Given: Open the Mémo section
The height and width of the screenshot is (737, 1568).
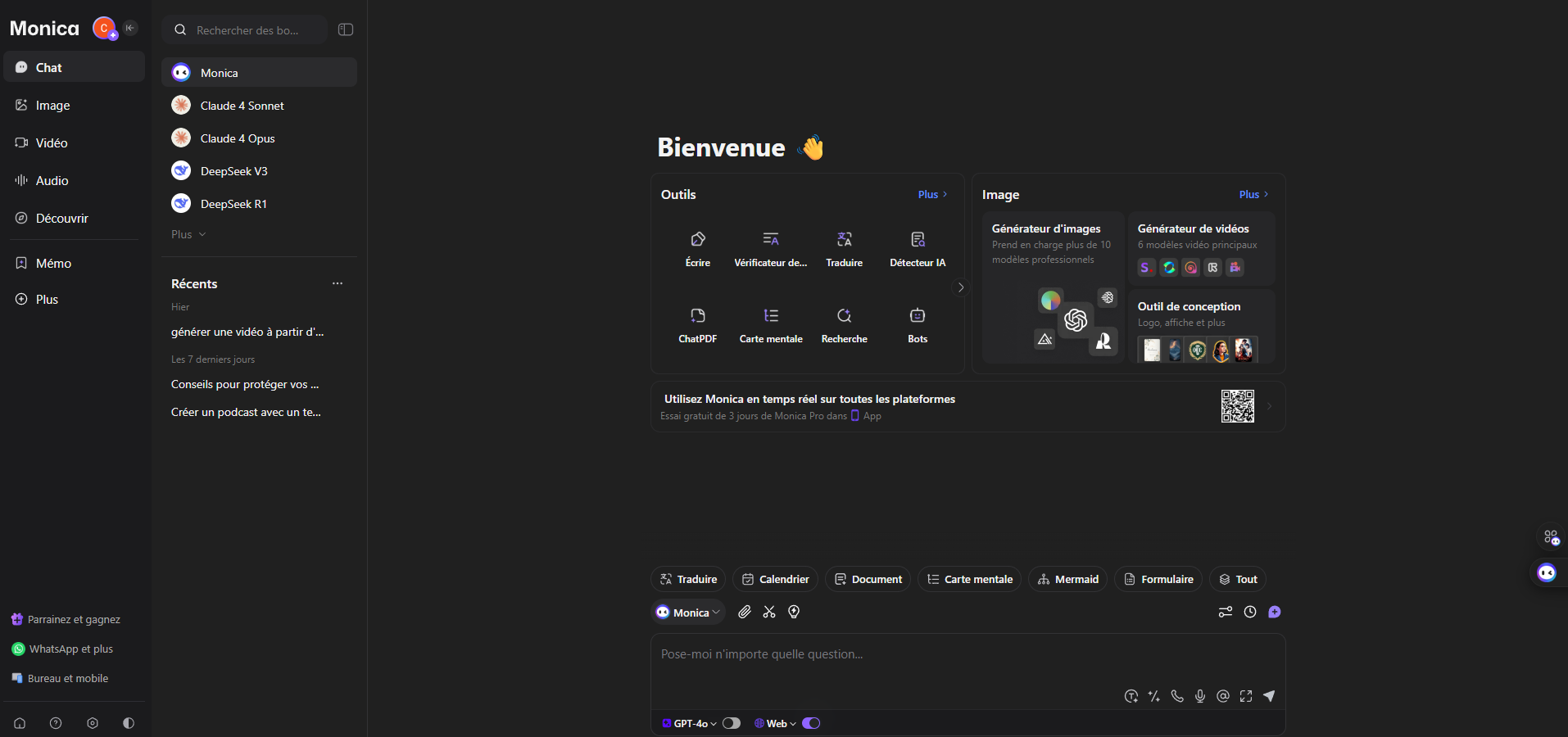Looking at the screenshot, I should (75, 263).
